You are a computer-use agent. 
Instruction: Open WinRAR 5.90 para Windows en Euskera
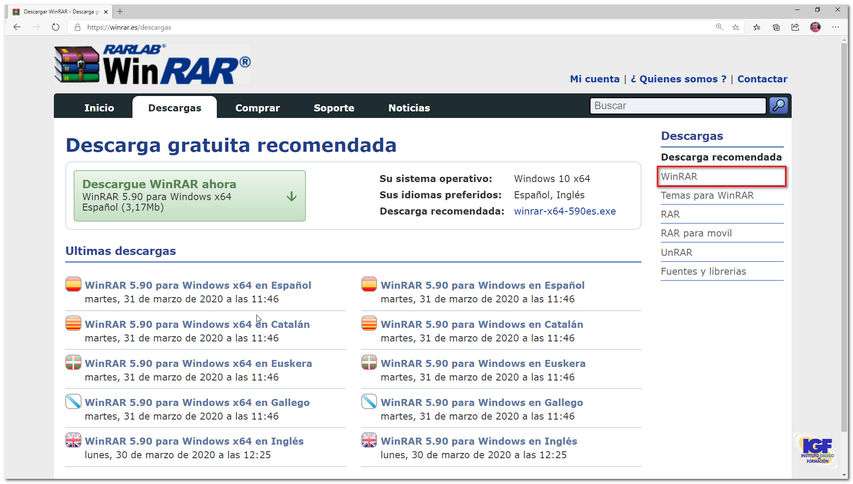(x=483, y=363)
